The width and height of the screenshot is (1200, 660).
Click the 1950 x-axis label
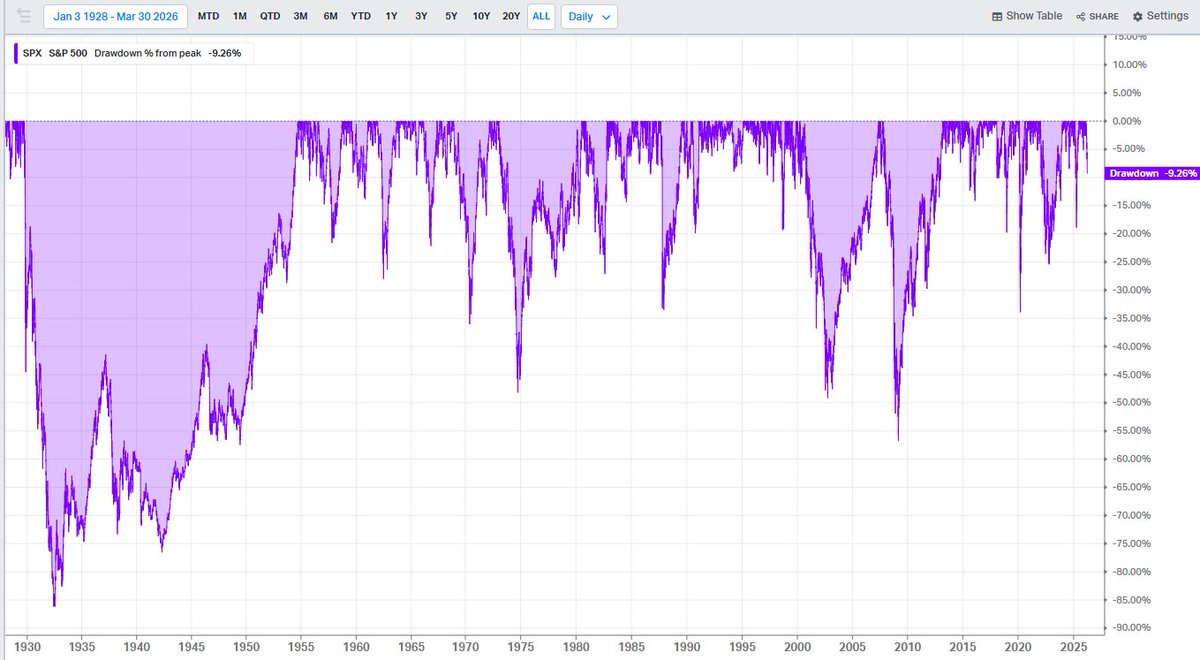tap(248, 646)
